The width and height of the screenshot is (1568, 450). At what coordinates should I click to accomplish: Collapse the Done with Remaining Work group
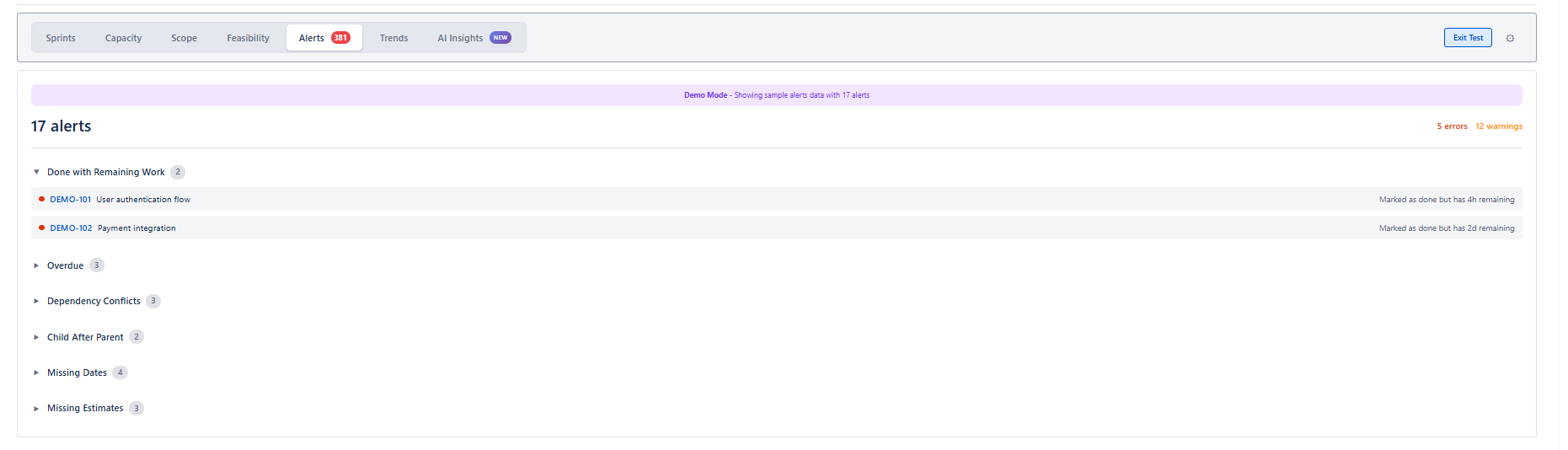point(36,172)
